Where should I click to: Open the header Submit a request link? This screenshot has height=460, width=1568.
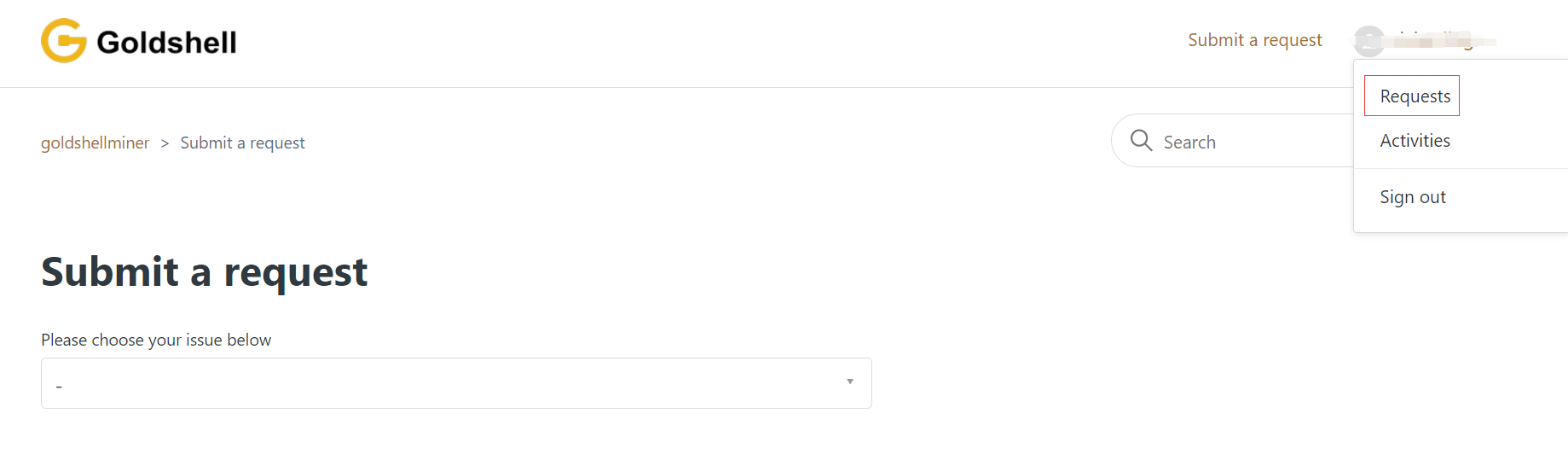[1254, 40]
